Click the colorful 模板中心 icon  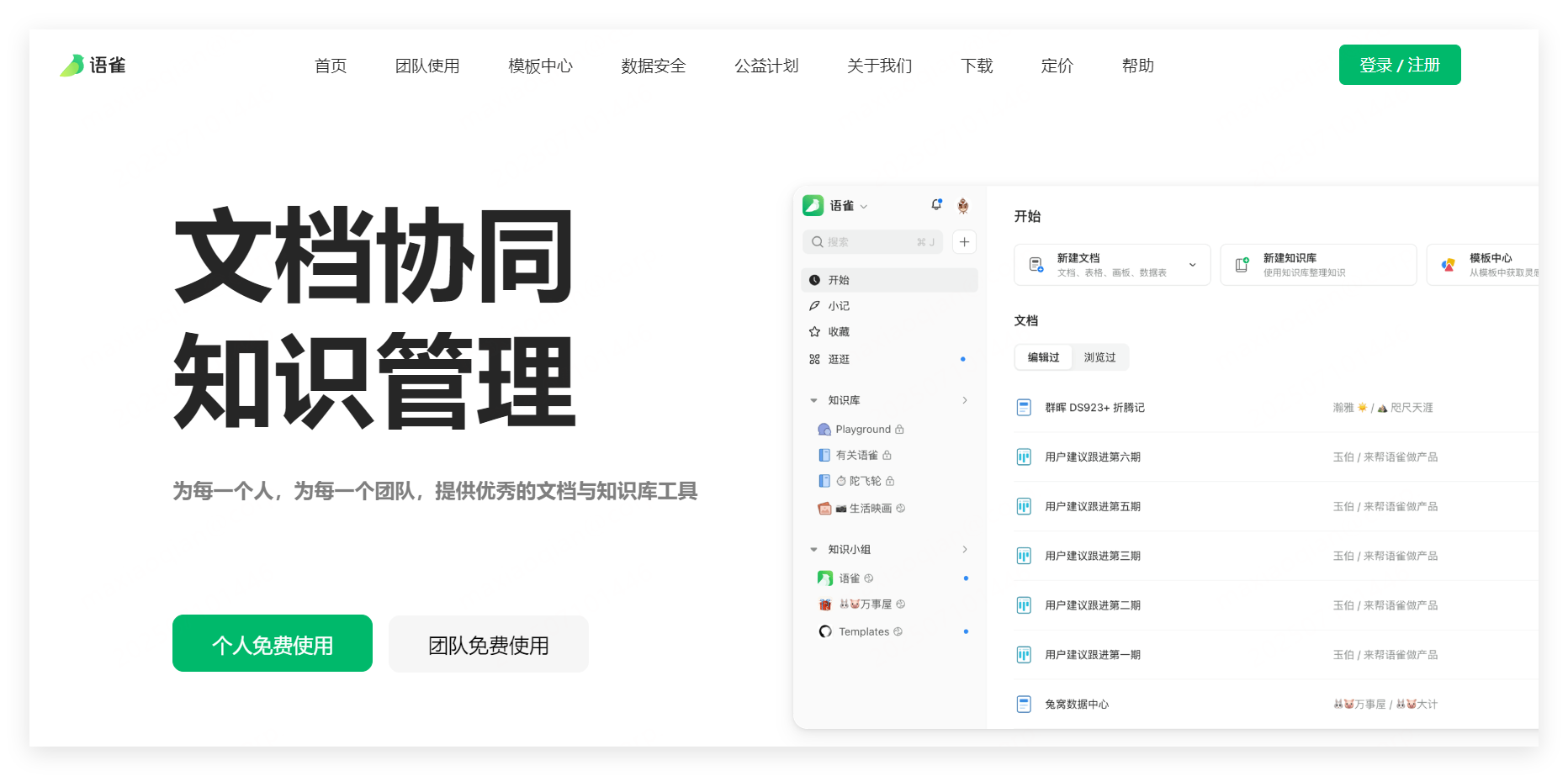coord(1449,265)
